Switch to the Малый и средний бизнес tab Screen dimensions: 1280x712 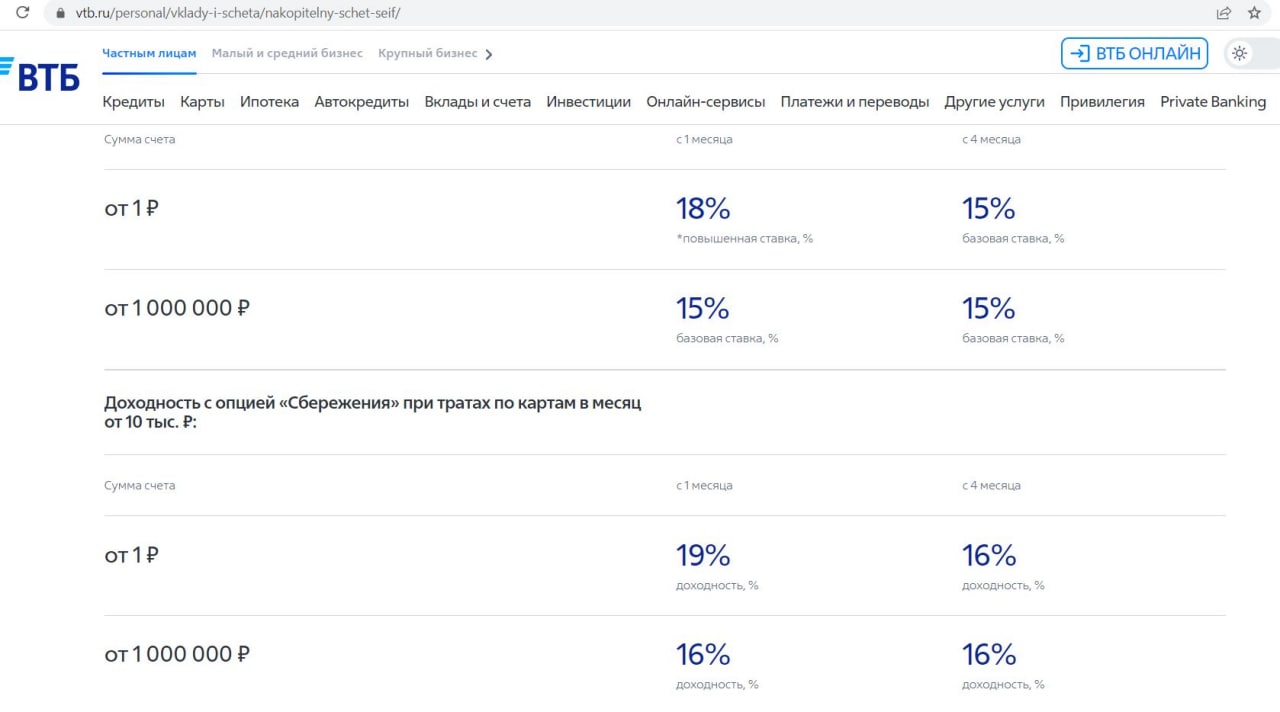click(287, 54)
